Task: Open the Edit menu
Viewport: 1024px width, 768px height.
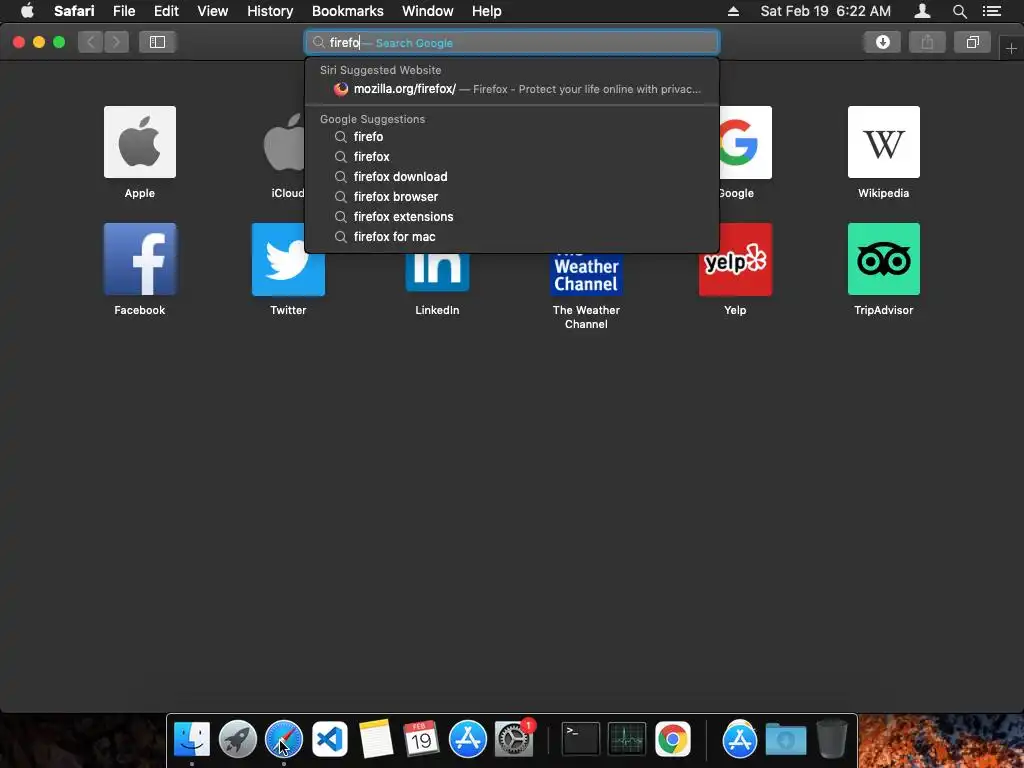Action: pos(166,11)
